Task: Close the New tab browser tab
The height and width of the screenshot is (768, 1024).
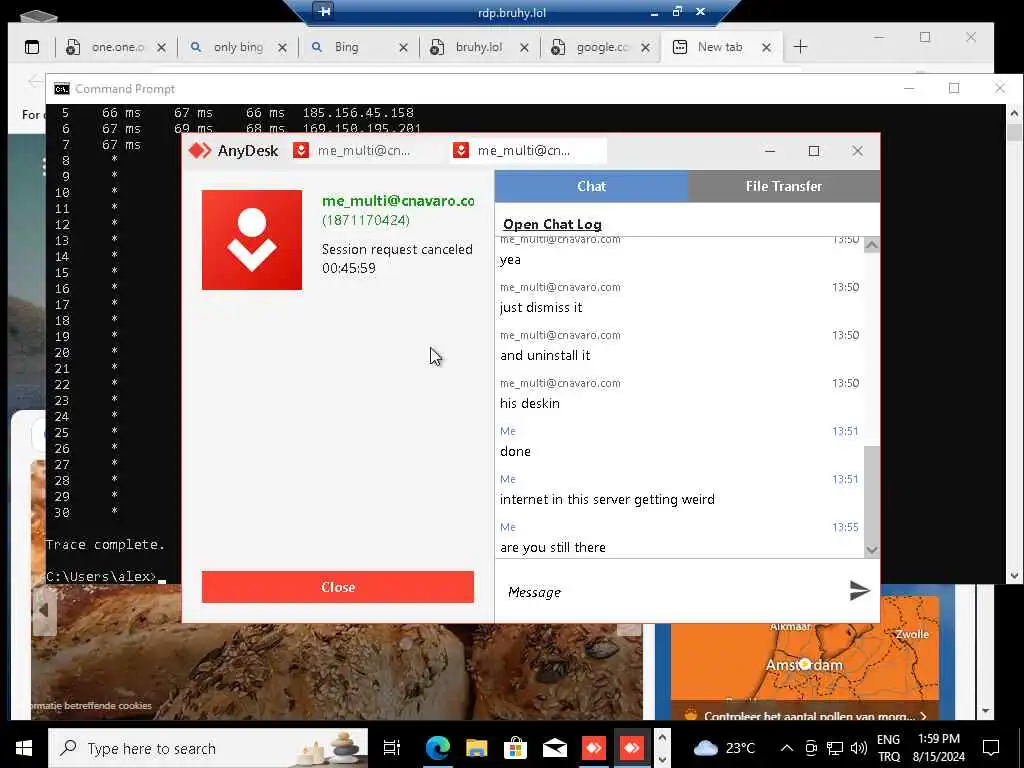Action: click(x=767, y=48)
